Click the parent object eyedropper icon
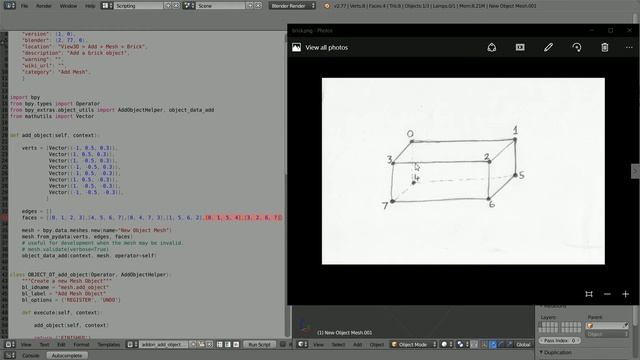 (x=626, y=325)
